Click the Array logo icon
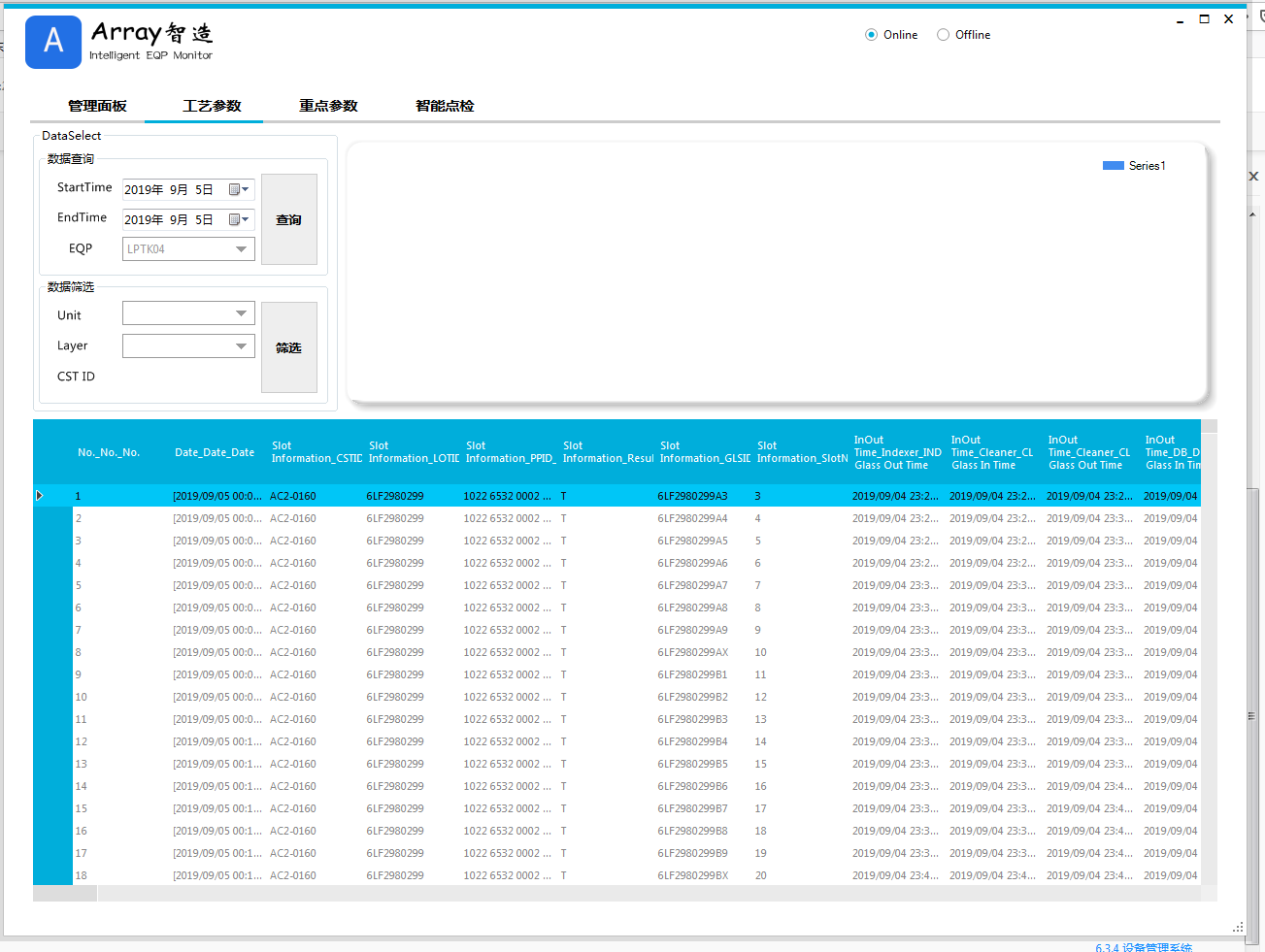This screenshot has height=952, width=1265. (52, 42)
